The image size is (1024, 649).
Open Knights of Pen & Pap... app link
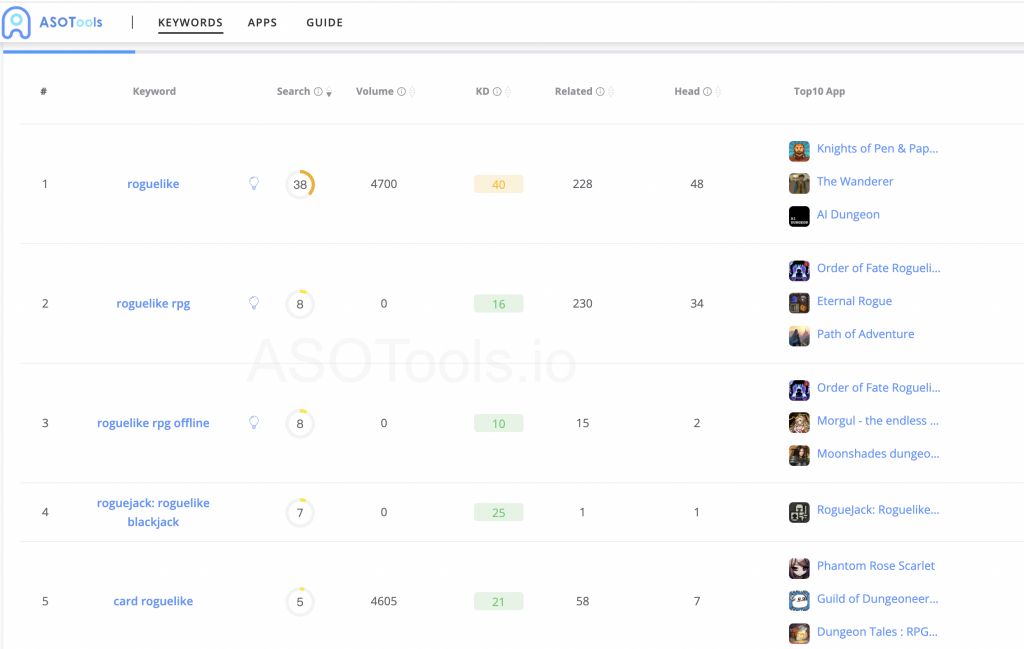[x=877, y=149]
